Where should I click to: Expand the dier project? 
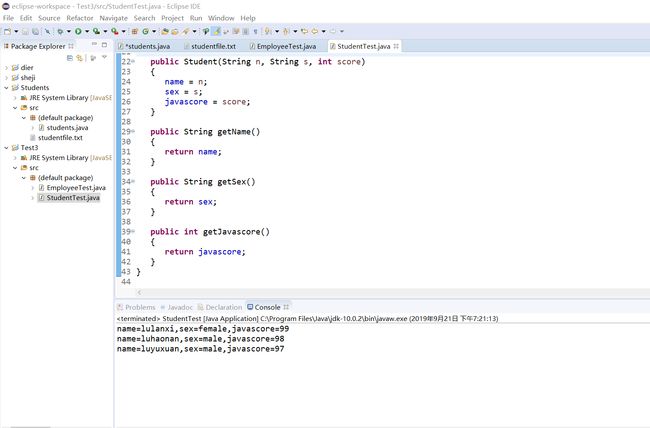tap(6, 68)
